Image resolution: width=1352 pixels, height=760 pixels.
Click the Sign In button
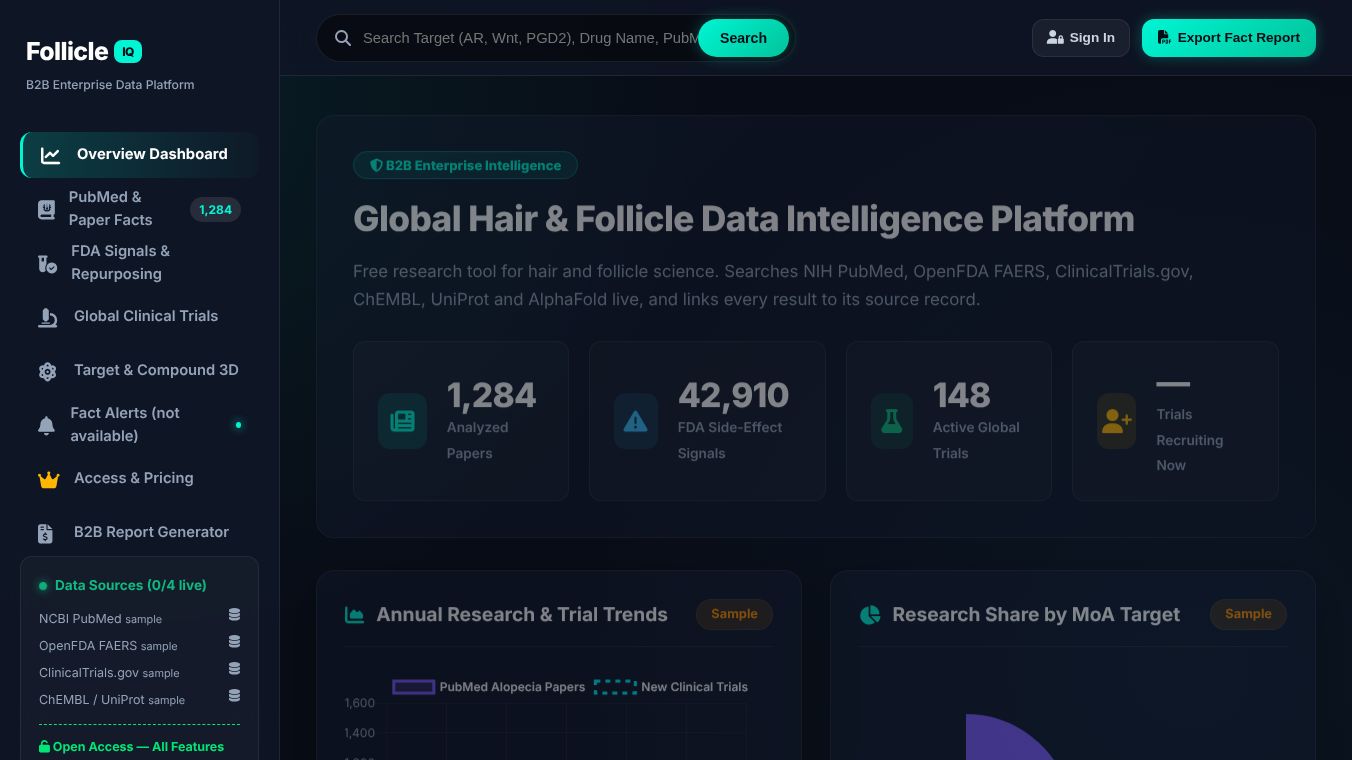(x=1081, y=38)
